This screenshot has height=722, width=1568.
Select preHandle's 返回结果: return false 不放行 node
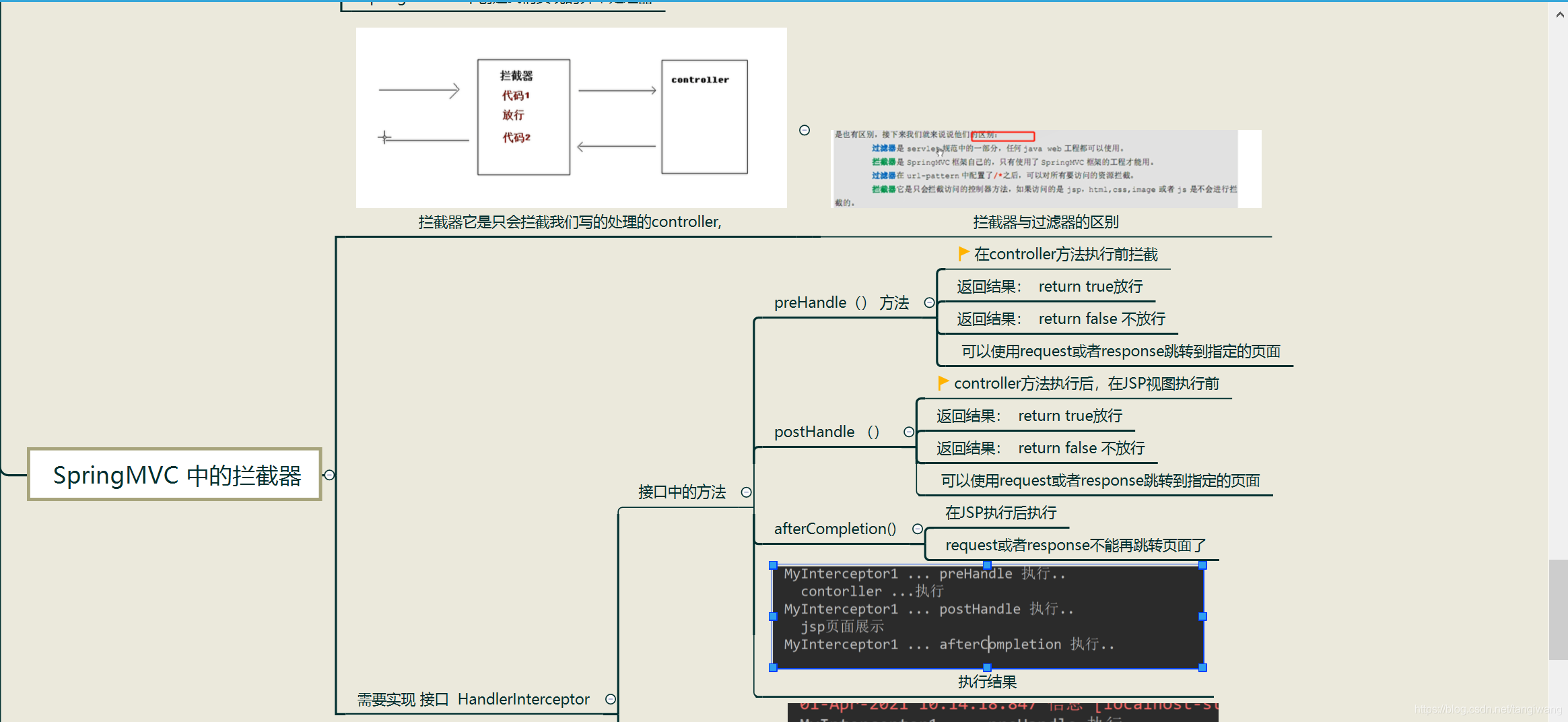(1061, 319)
